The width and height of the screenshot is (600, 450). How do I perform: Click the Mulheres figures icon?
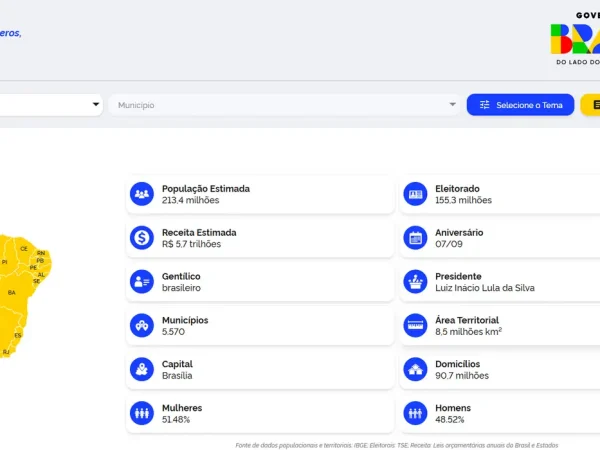(142, 413)
